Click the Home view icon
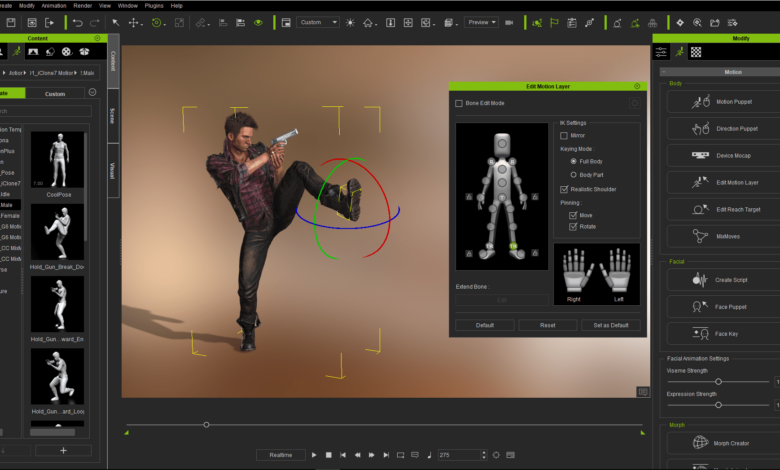The width and height of the screenshot is (780, 470). coord(368,22)
